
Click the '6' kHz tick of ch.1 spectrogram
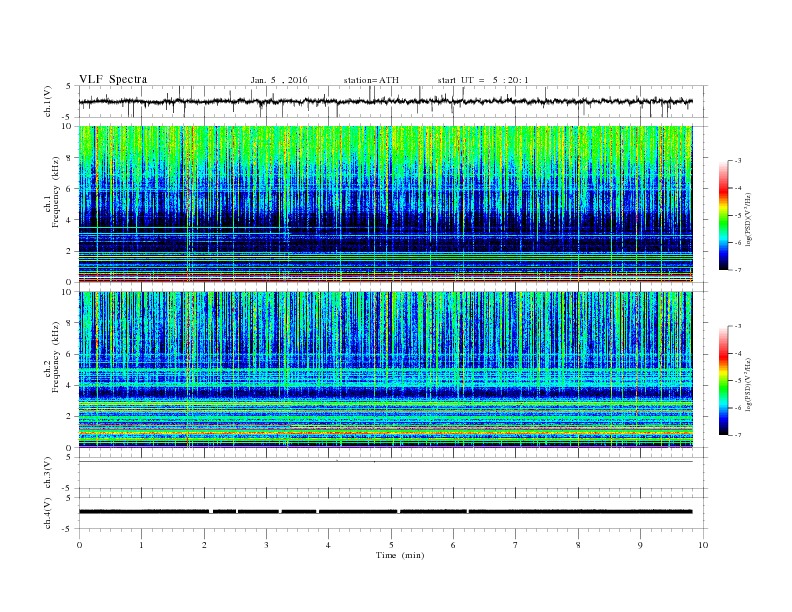click(x=70, y=189)
